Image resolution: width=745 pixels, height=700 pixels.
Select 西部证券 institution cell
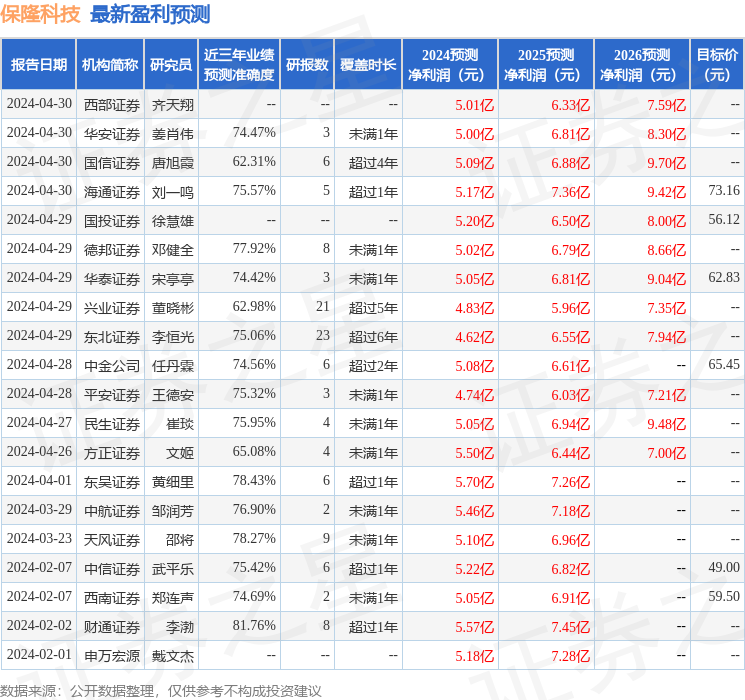112,105
